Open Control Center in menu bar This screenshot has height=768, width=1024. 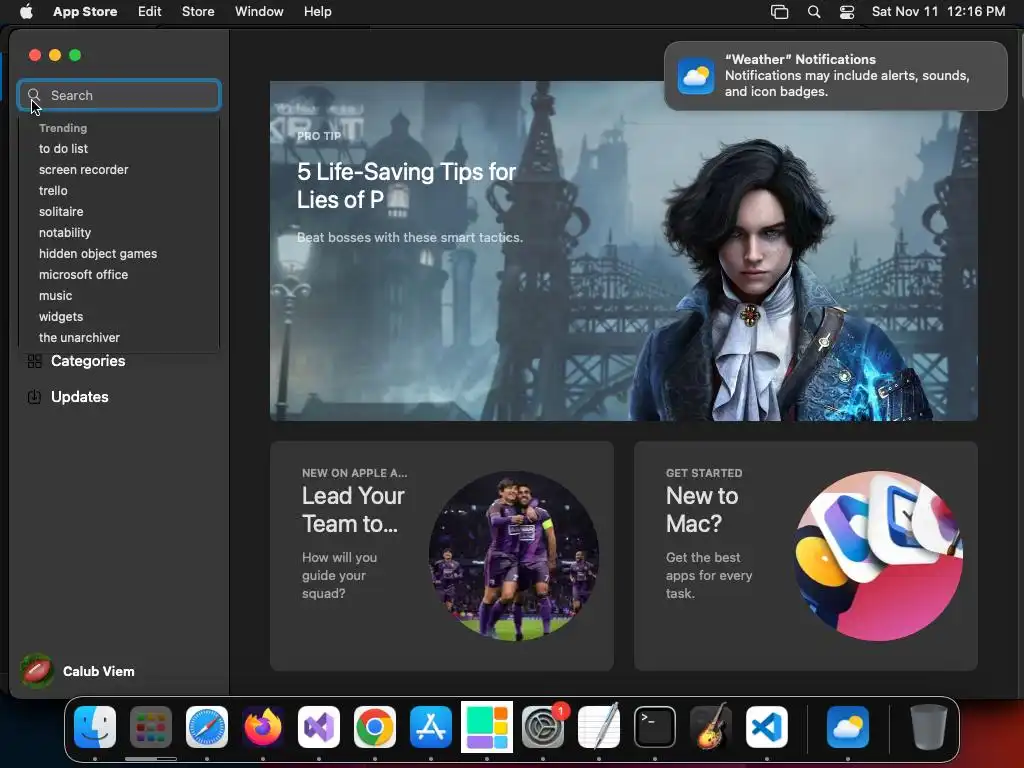pyautogui.click(x=847, y=12)
